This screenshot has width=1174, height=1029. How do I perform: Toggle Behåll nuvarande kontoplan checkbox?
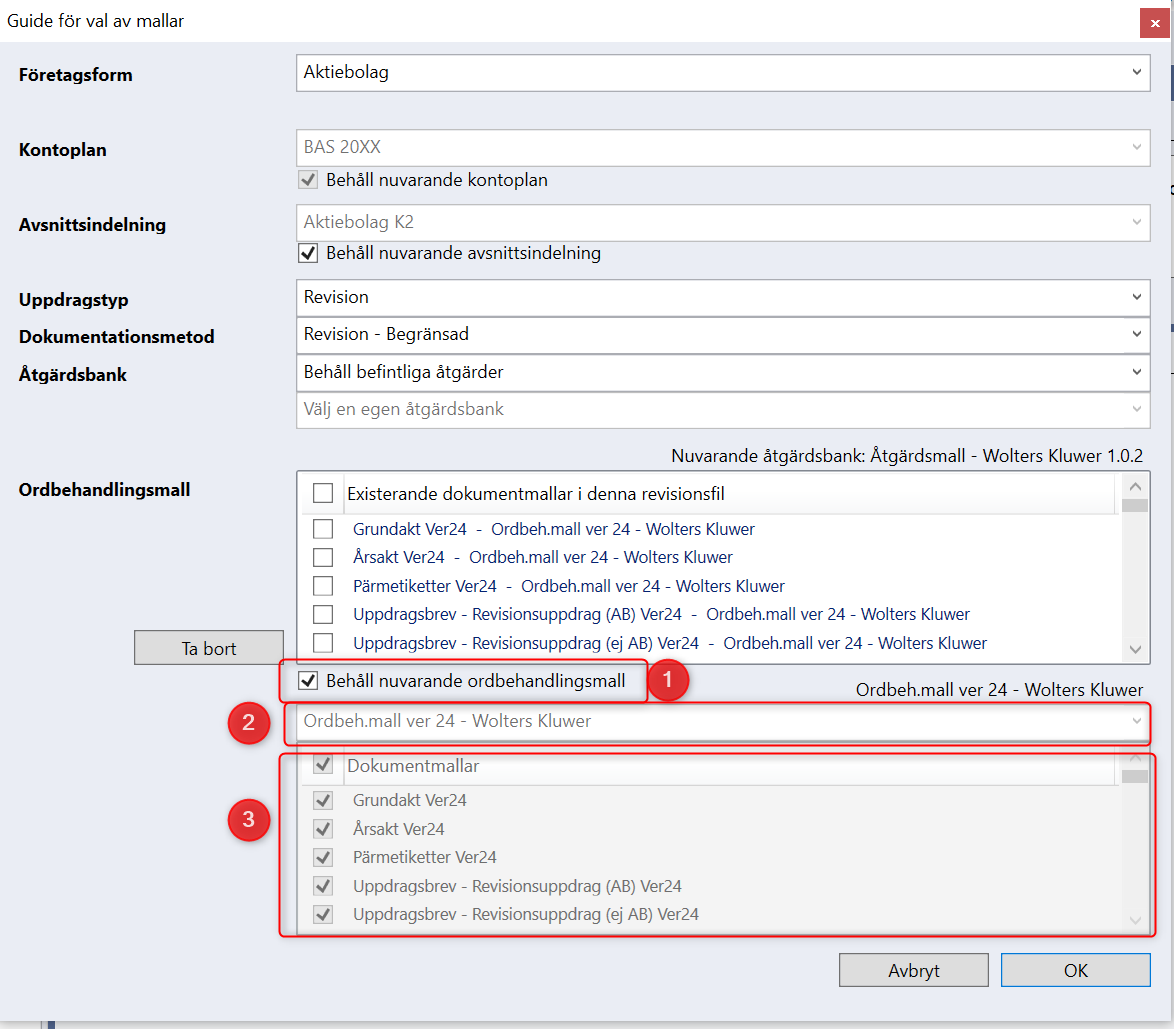pyautogui.click(x=308, y=180)
